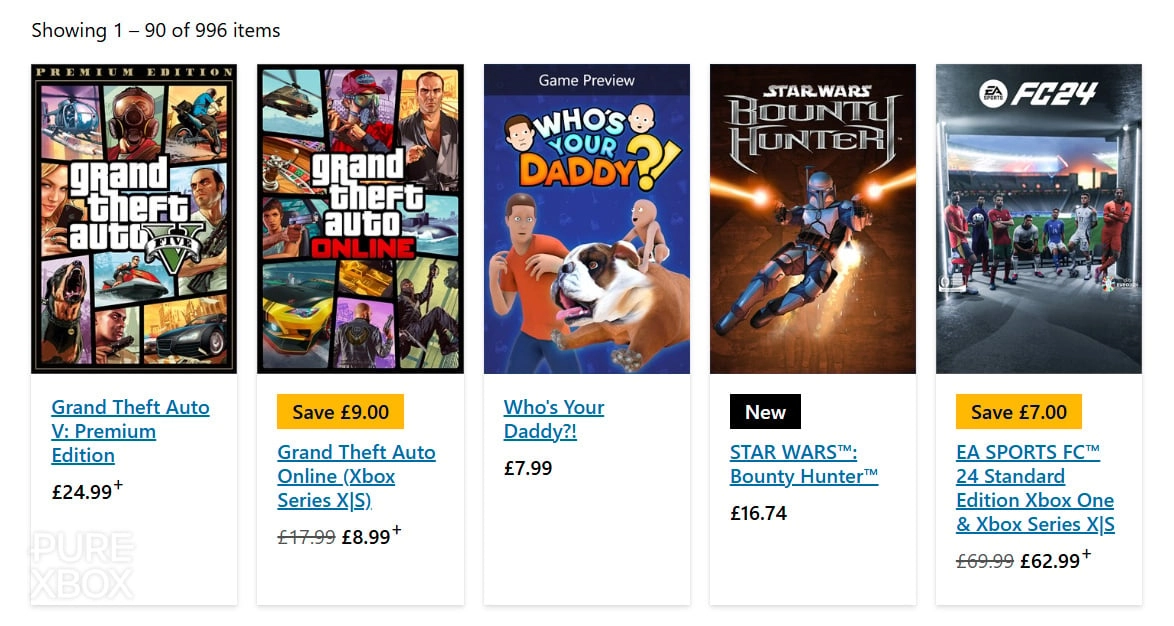Viewport: 1174px width, 626px height.
Task: Click the Game Preview banner
Action: tap(586, 81)
